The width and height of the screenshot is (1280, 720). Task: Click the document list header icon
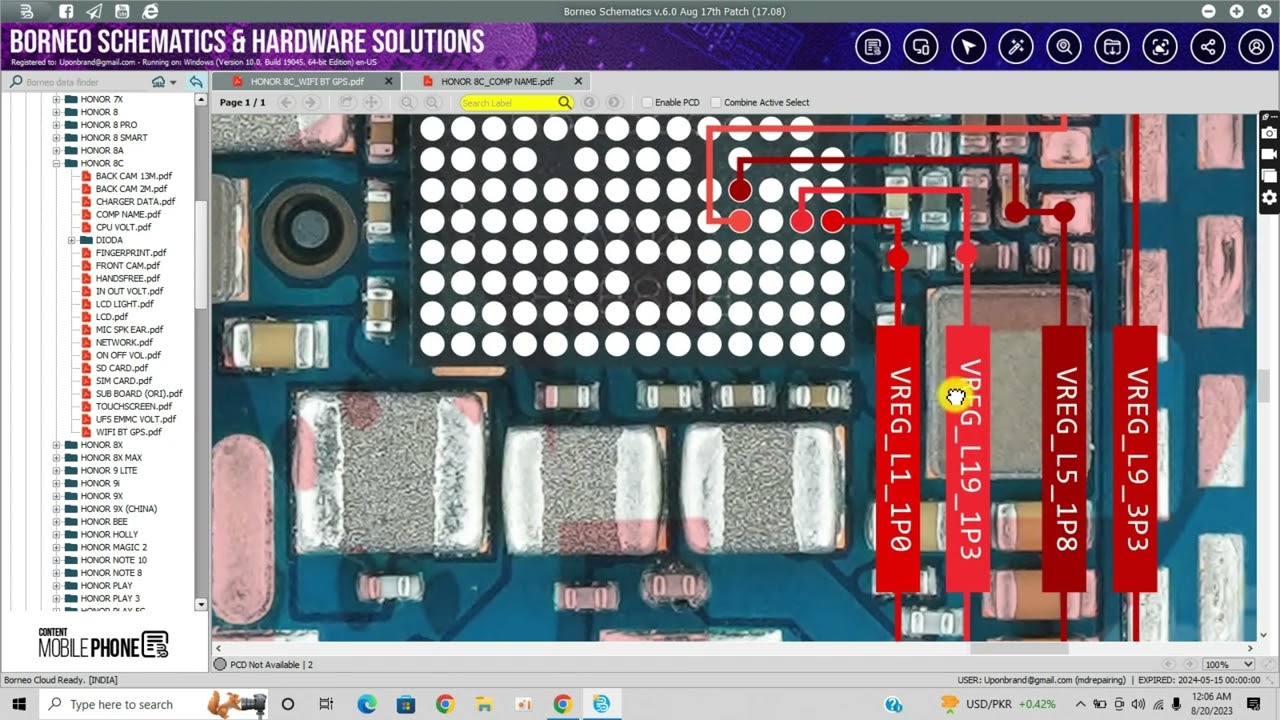pos(873,47)
